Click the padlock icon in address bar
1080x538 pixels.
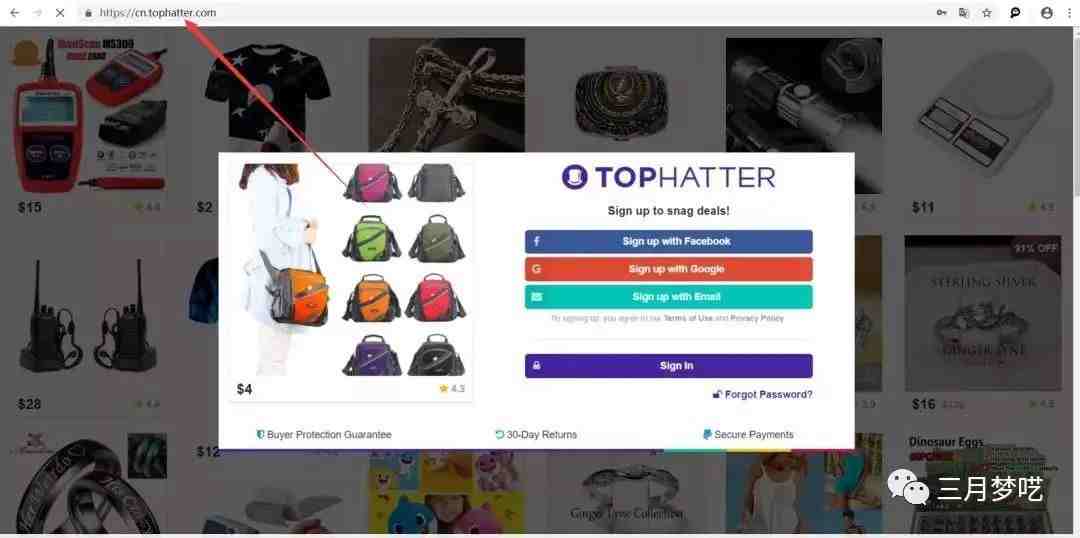(88, 12)
